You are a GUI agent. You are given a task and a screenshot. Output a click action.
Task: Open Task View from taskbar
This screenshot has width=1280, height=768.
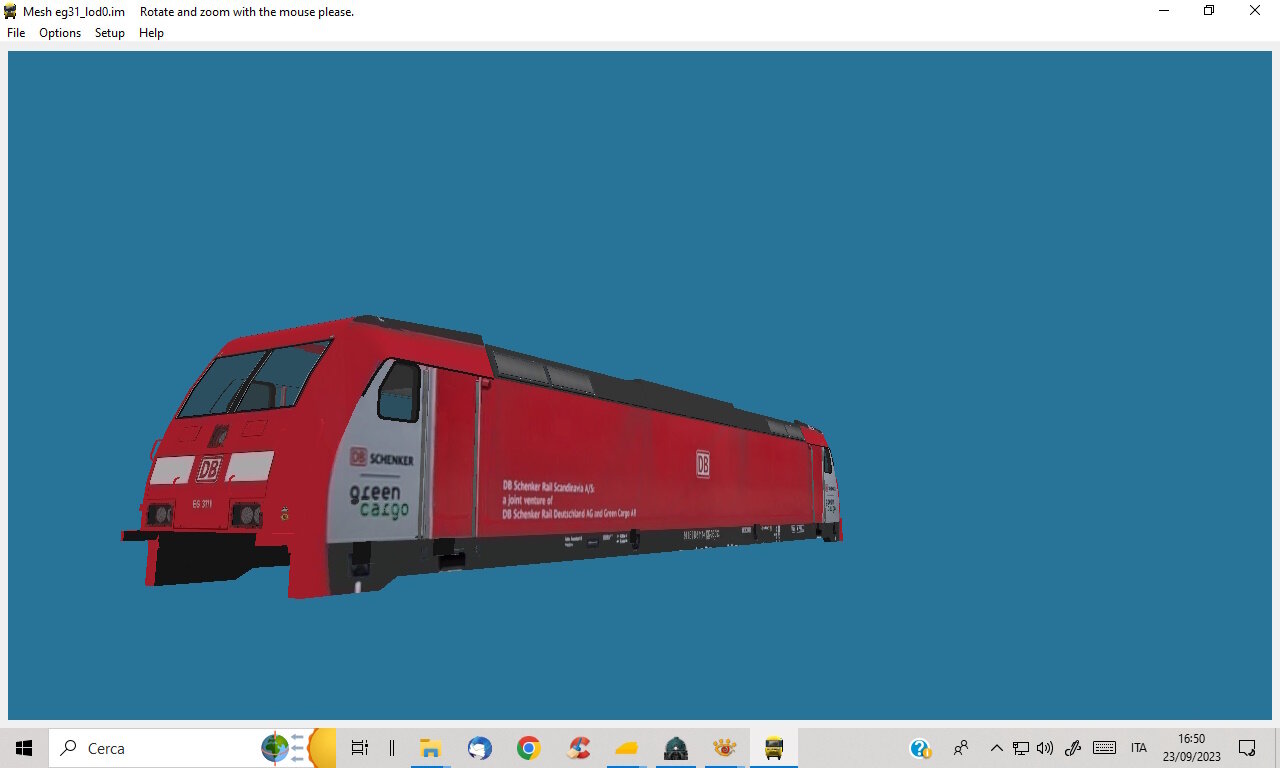pos(360,748)
